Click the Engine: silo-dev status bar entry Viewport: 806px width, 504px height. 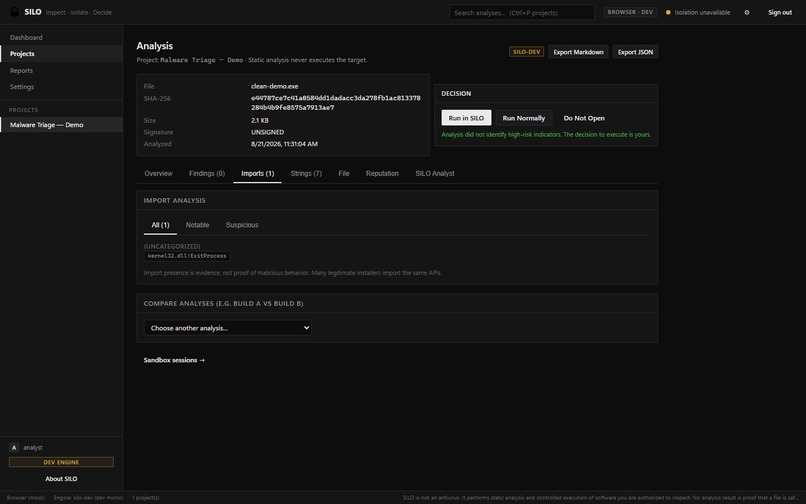[x=88, y=498]
